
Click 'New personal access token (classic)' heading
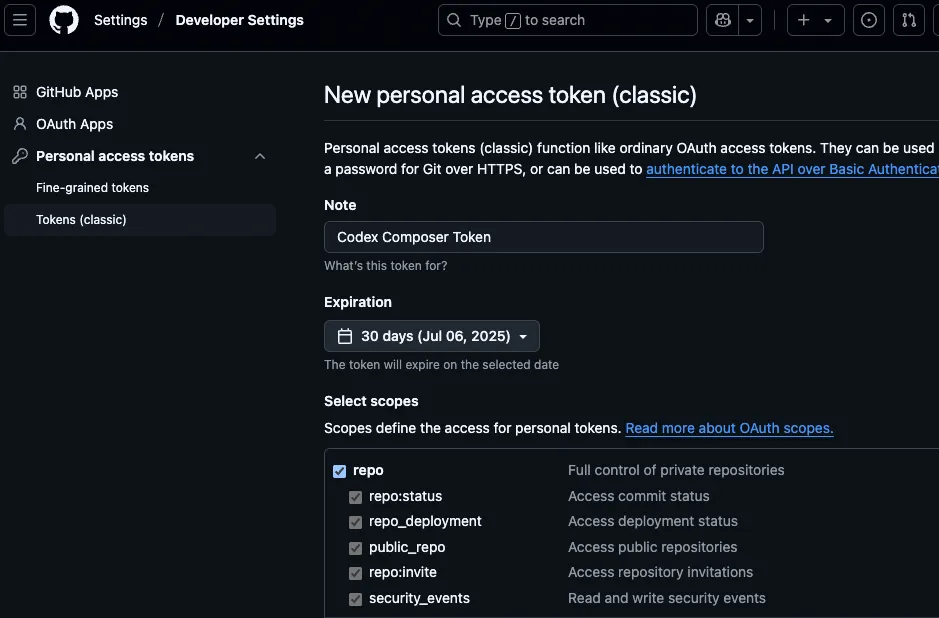tap(510, 95)
